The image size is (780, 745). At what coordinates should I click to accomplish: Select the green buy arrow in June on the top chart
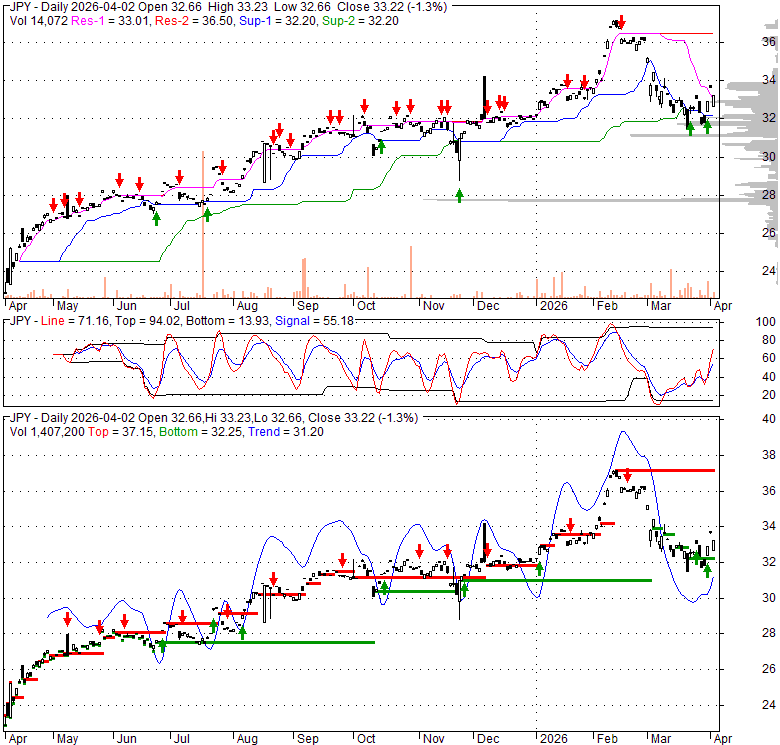[x=157, y=217]
